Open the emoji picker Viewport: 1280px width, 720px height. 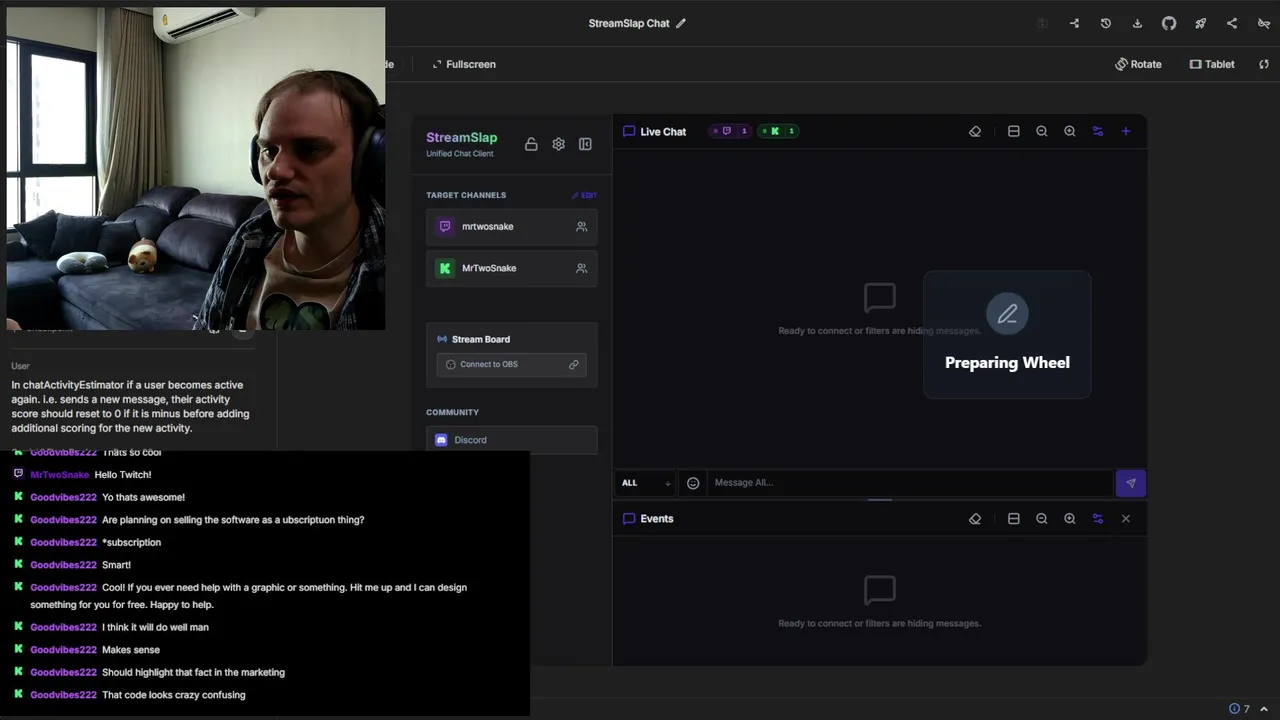coord(693,483)
